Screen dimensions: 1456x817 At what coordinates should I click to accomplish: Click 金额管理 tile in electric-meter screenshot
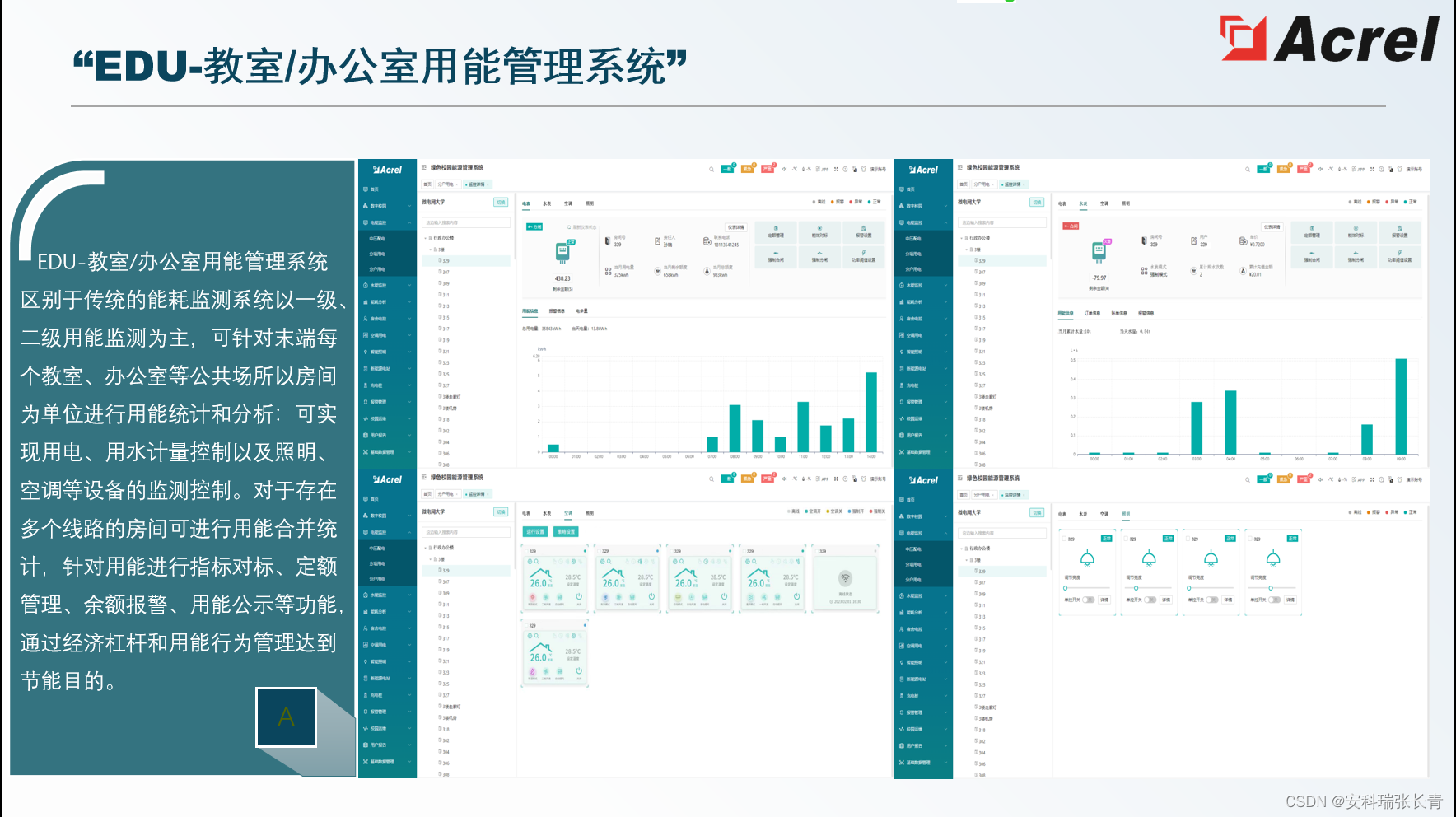(776, 232)
